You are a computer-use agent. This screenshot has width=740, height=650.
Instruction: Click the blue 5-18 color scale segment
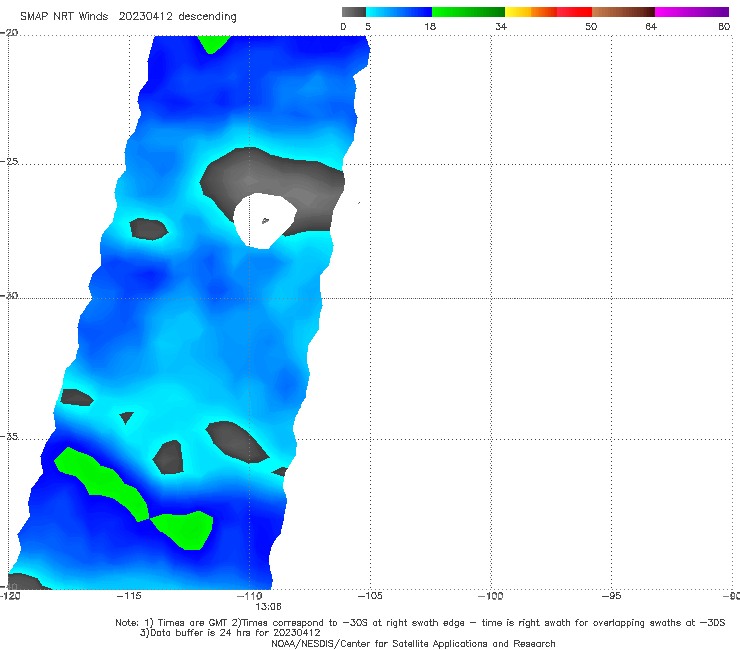(x=399, y=12)
